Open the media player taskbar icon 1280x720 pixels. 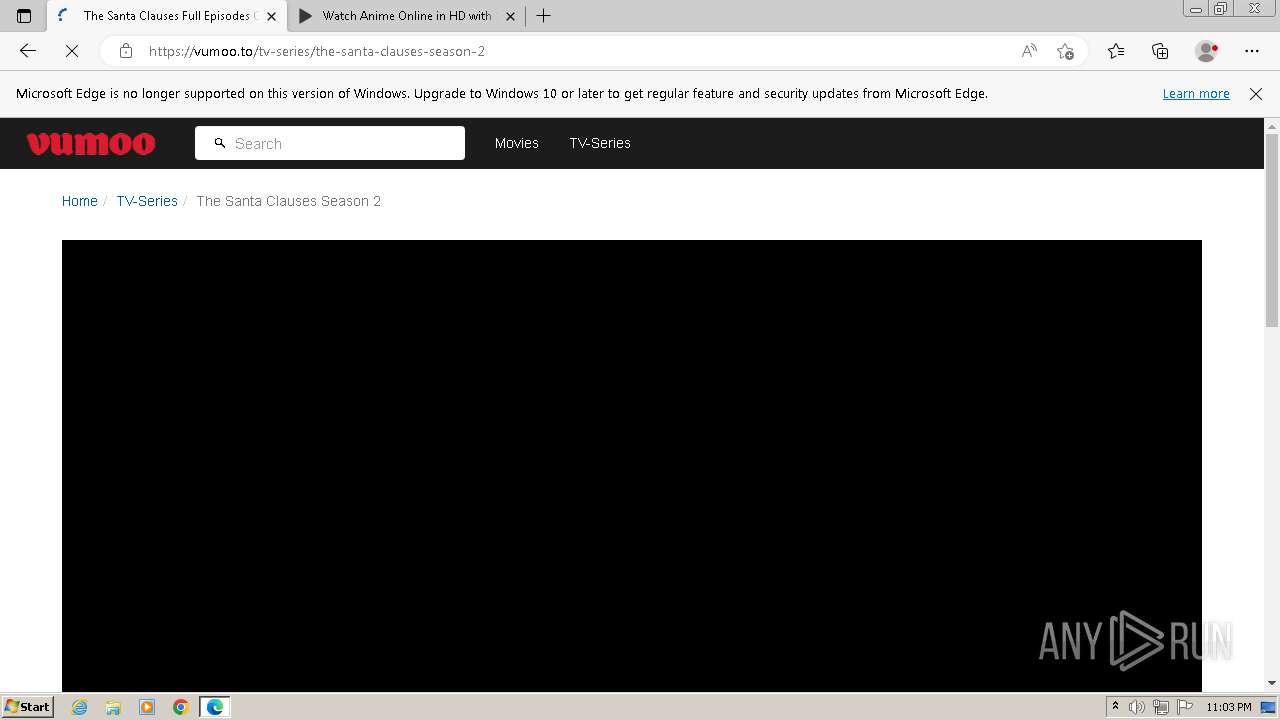tap(147, 707)
